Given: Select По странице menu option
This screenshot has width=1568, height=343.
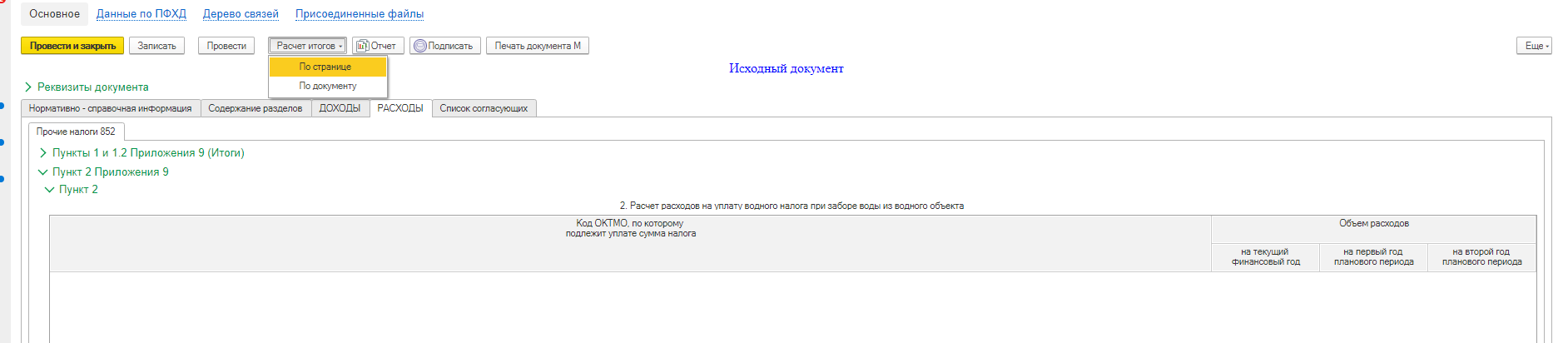Looking at the screenshot, I should pos(325,67).
